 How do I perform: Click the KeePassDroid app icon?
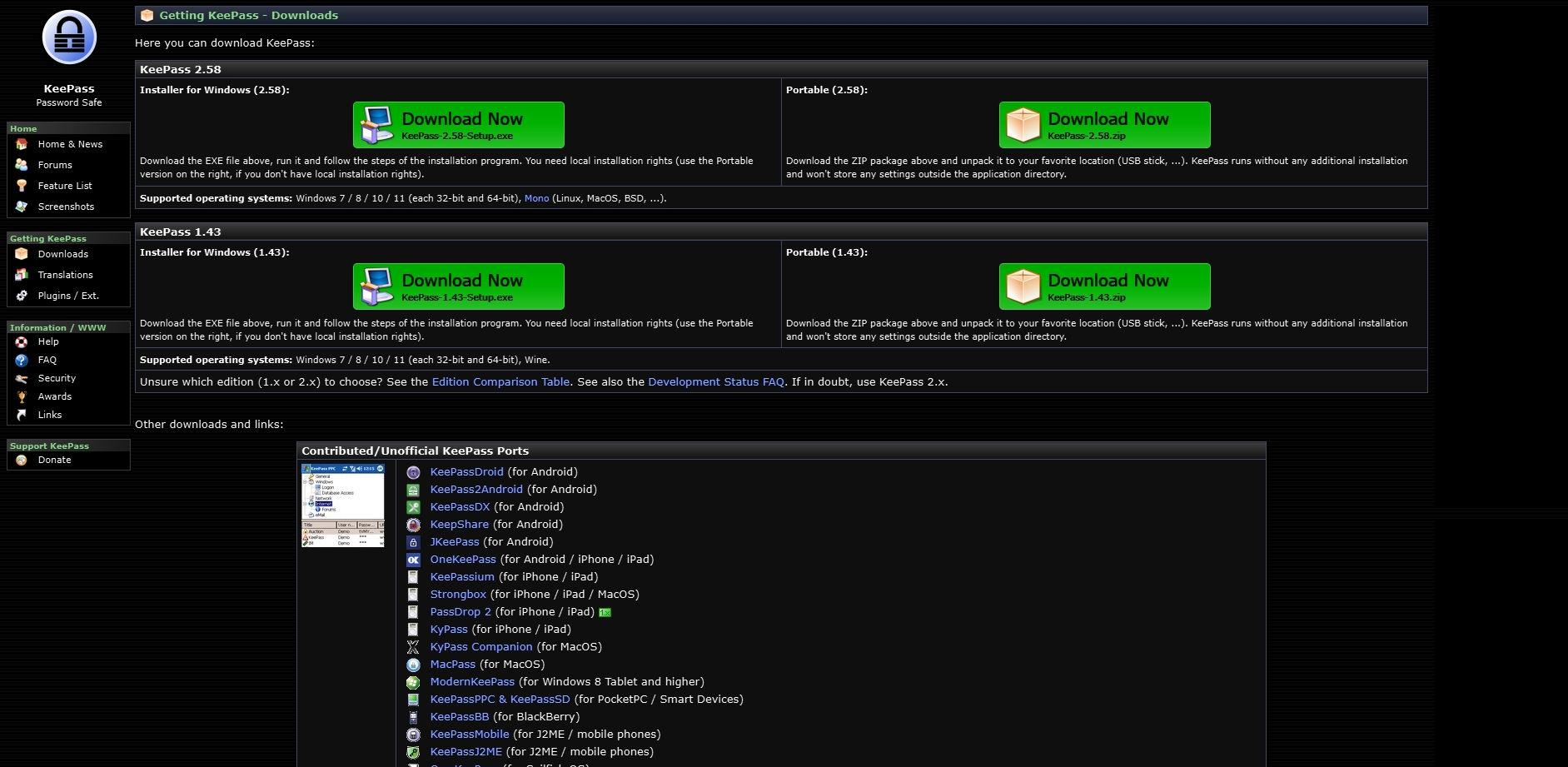(413, 472)
